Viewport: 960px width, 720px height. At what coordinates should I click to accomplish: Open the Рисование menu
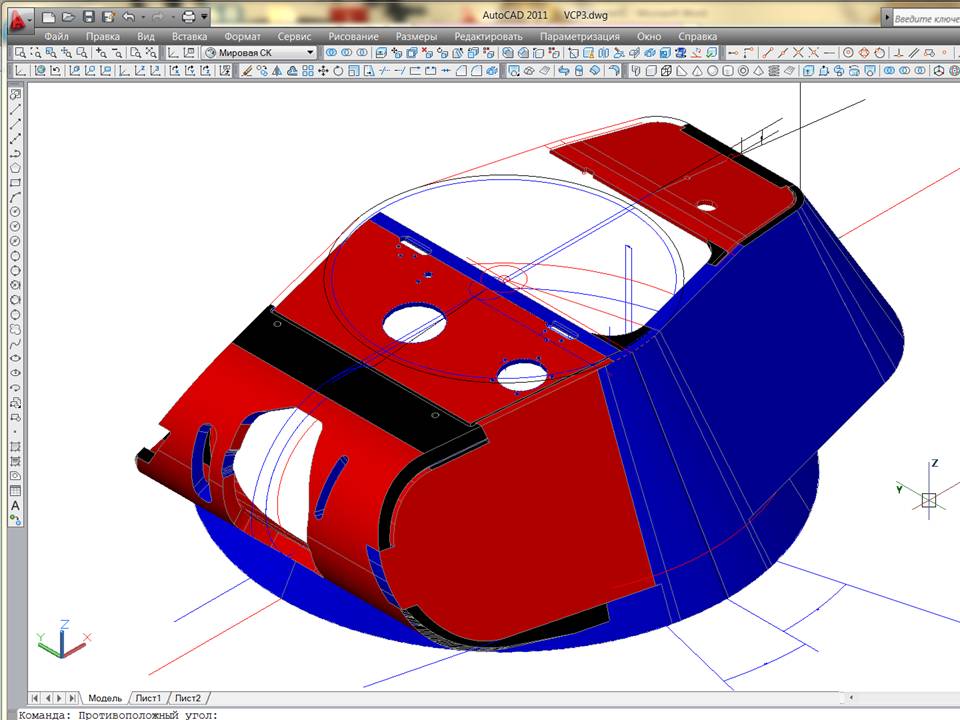[353, 37]
